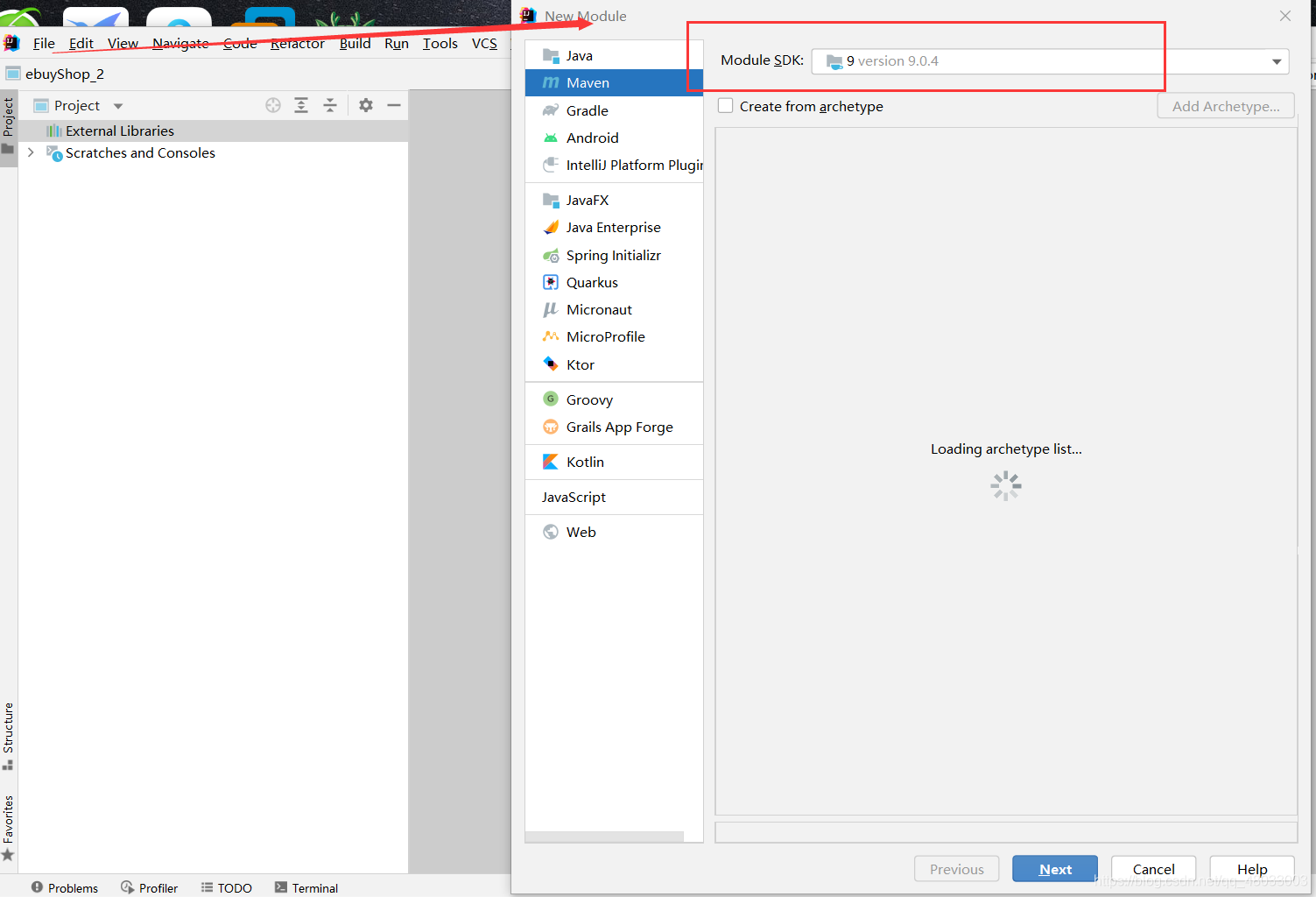Open the Favorites side tab
Viewport: 1316px width, 897px height.
(8, 828)
